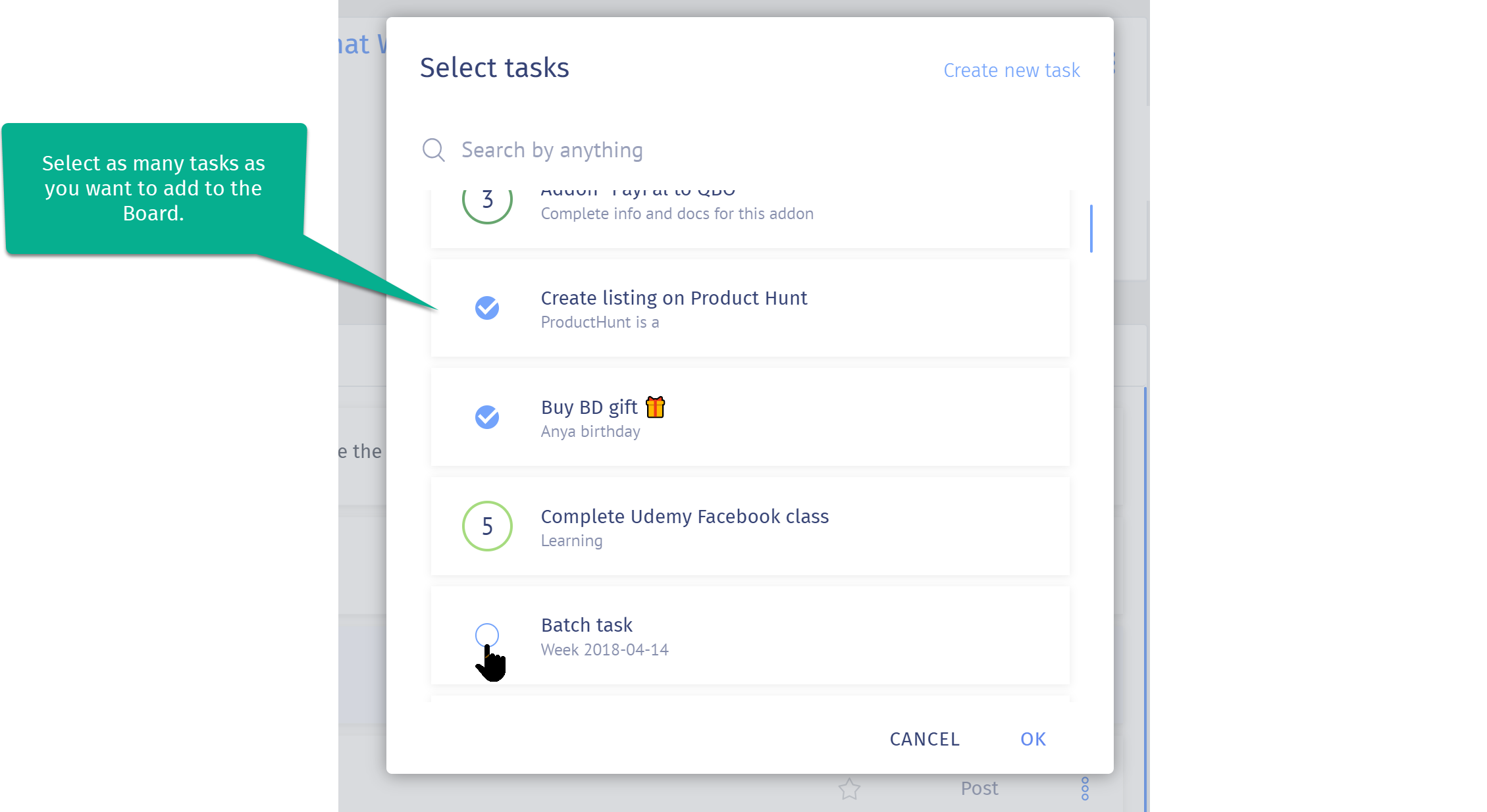The height and width of the screenshot is (812, 1487).
Task: Click the search magnifier icon
Action: coord(434,150)
